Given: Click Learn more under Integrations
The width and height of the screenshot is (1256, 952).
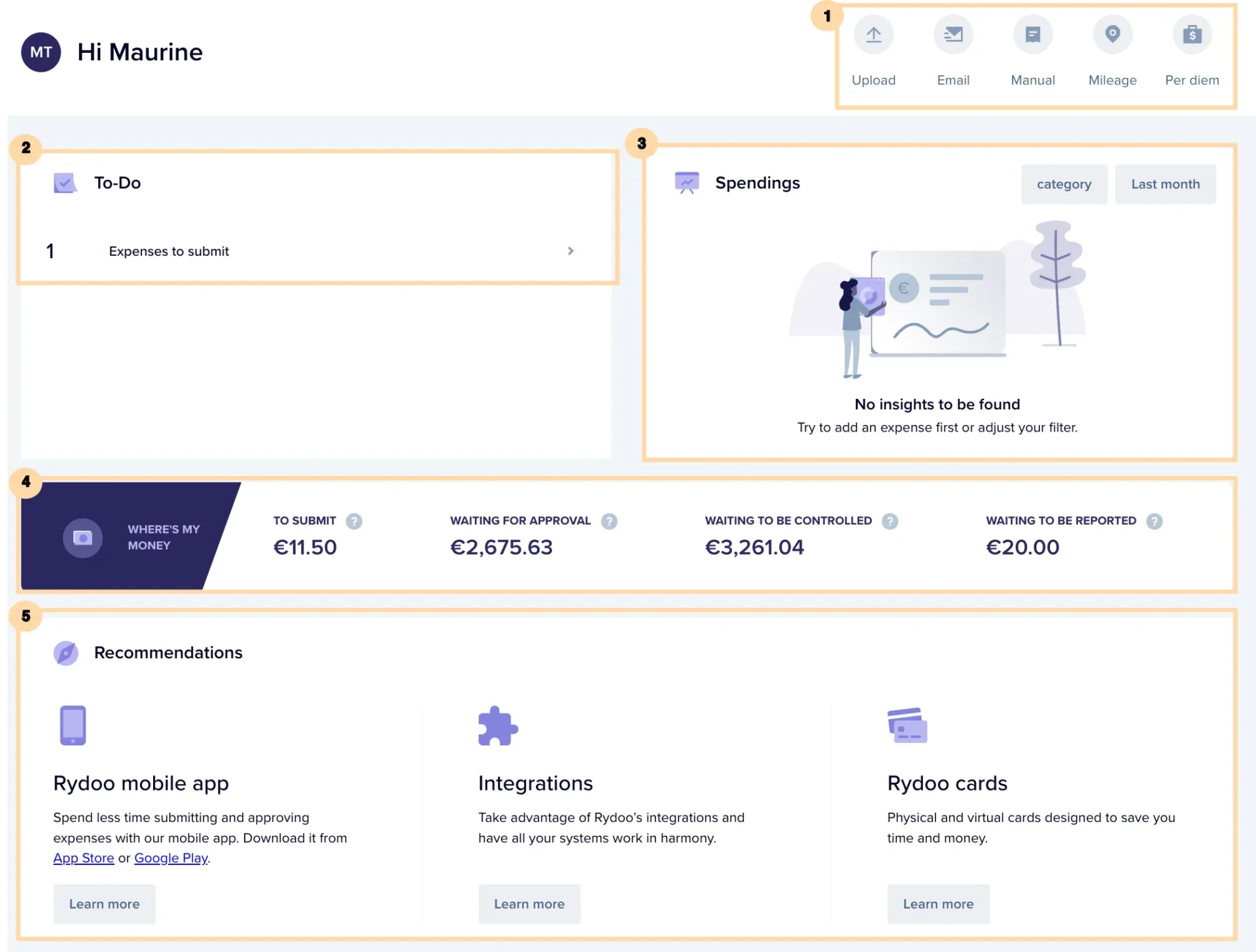Looking at the screenshot, I should [x=529, y=904].
